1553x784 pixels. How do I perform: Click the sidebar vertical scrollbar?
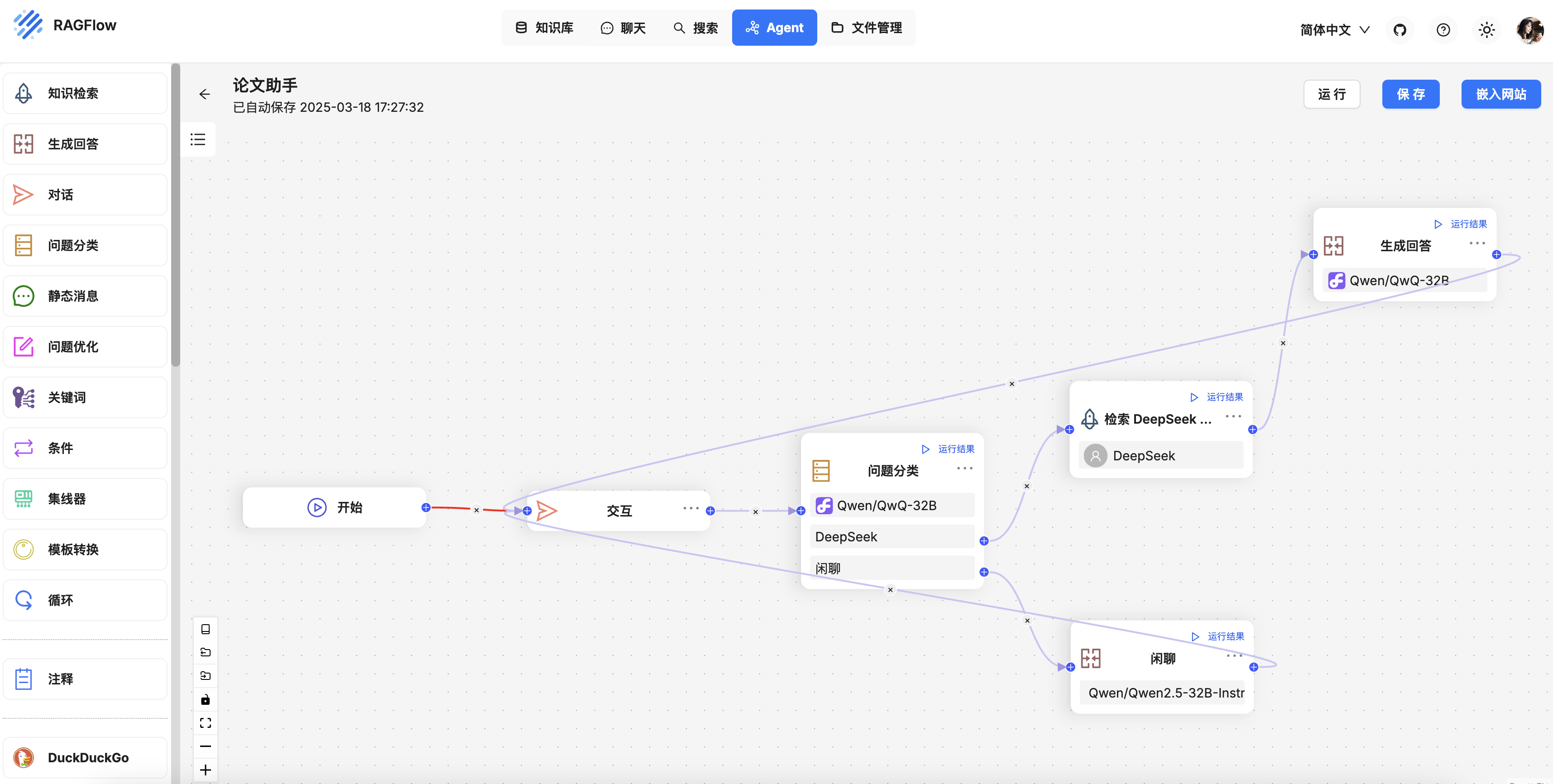point(175,215)
